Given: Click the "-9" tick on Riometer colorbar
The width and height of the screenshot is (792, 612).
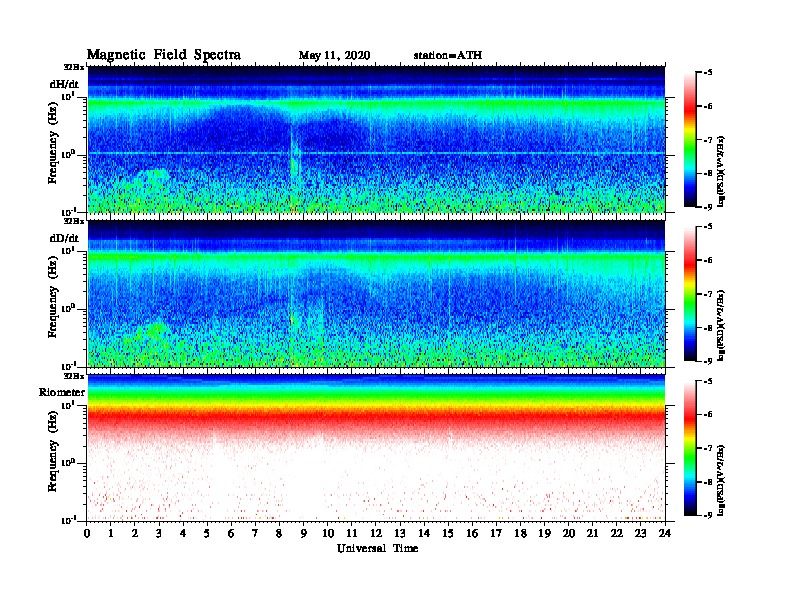Looking at the screenshot, I should 707,515.
